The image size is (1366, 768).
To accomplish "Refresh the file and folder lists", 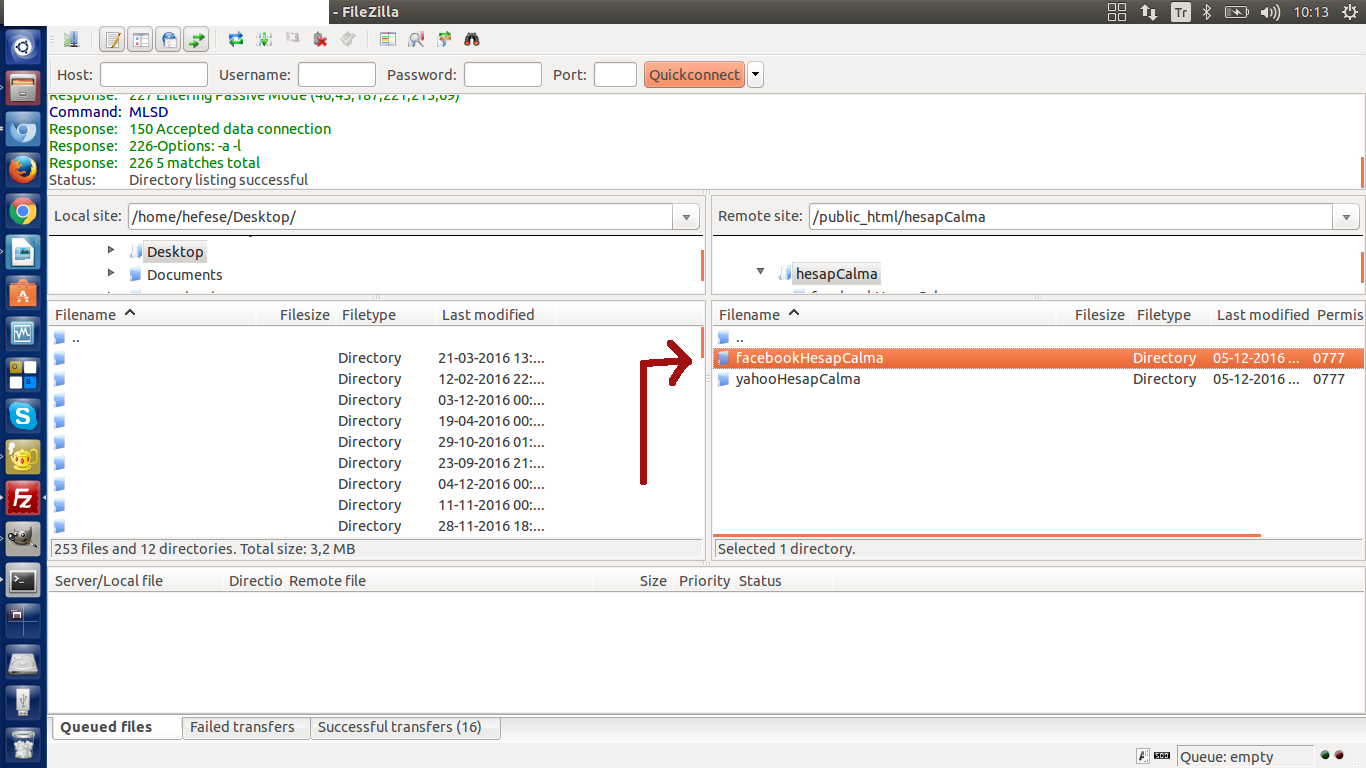I will [236, 40].
